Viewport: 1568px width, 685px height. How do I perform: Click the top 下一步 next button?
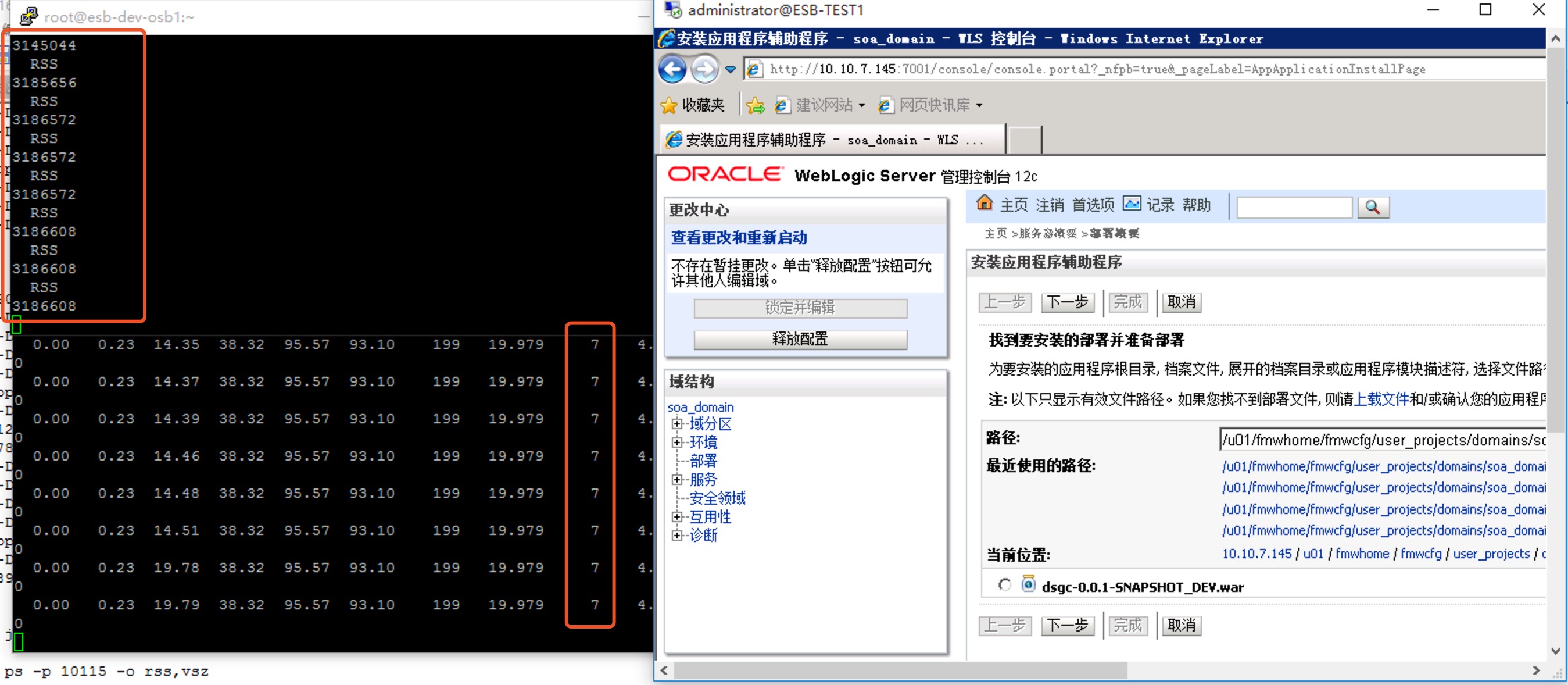(x=1068, y=302)
